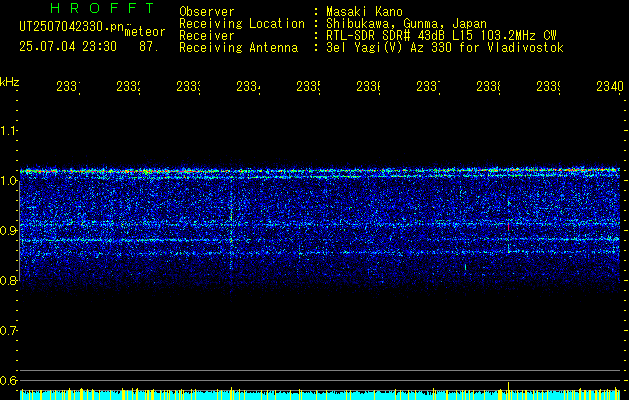Select the filename UT2507042330.pn

(72, 27)
